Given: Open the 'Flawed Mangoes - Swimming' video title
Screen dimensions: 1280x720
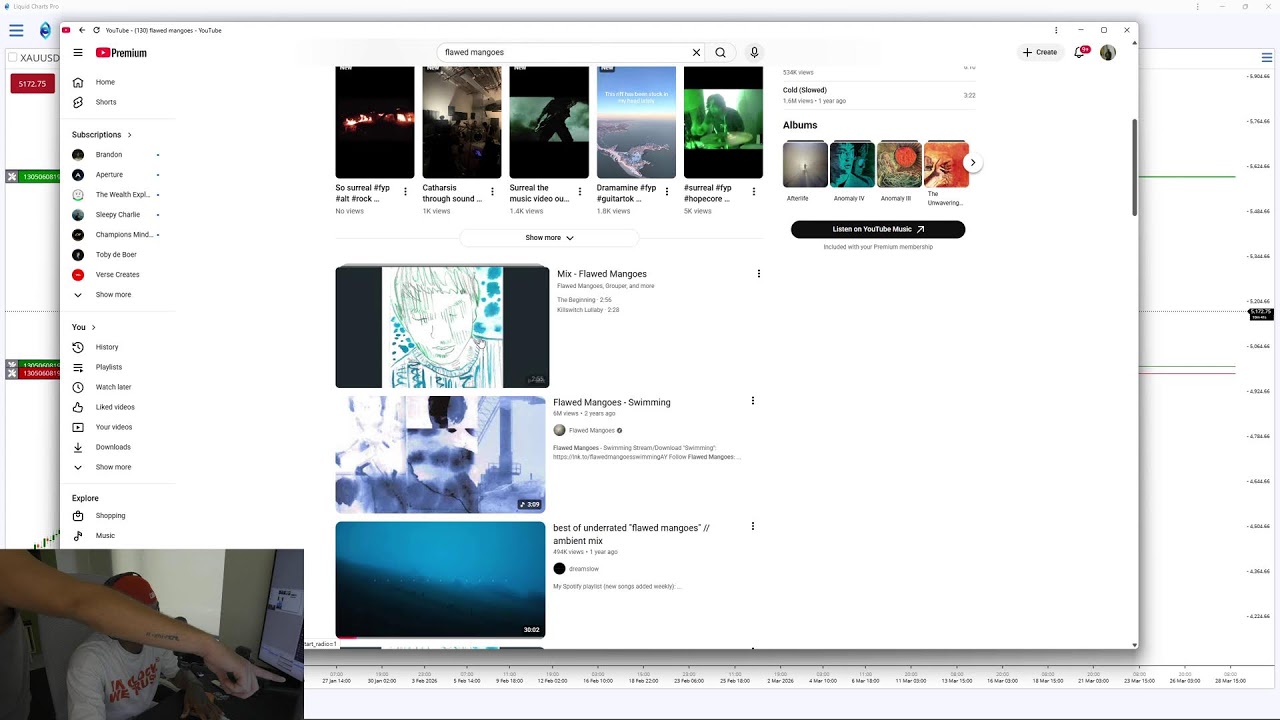Looking at the screenshot, I should pos(612,402).
